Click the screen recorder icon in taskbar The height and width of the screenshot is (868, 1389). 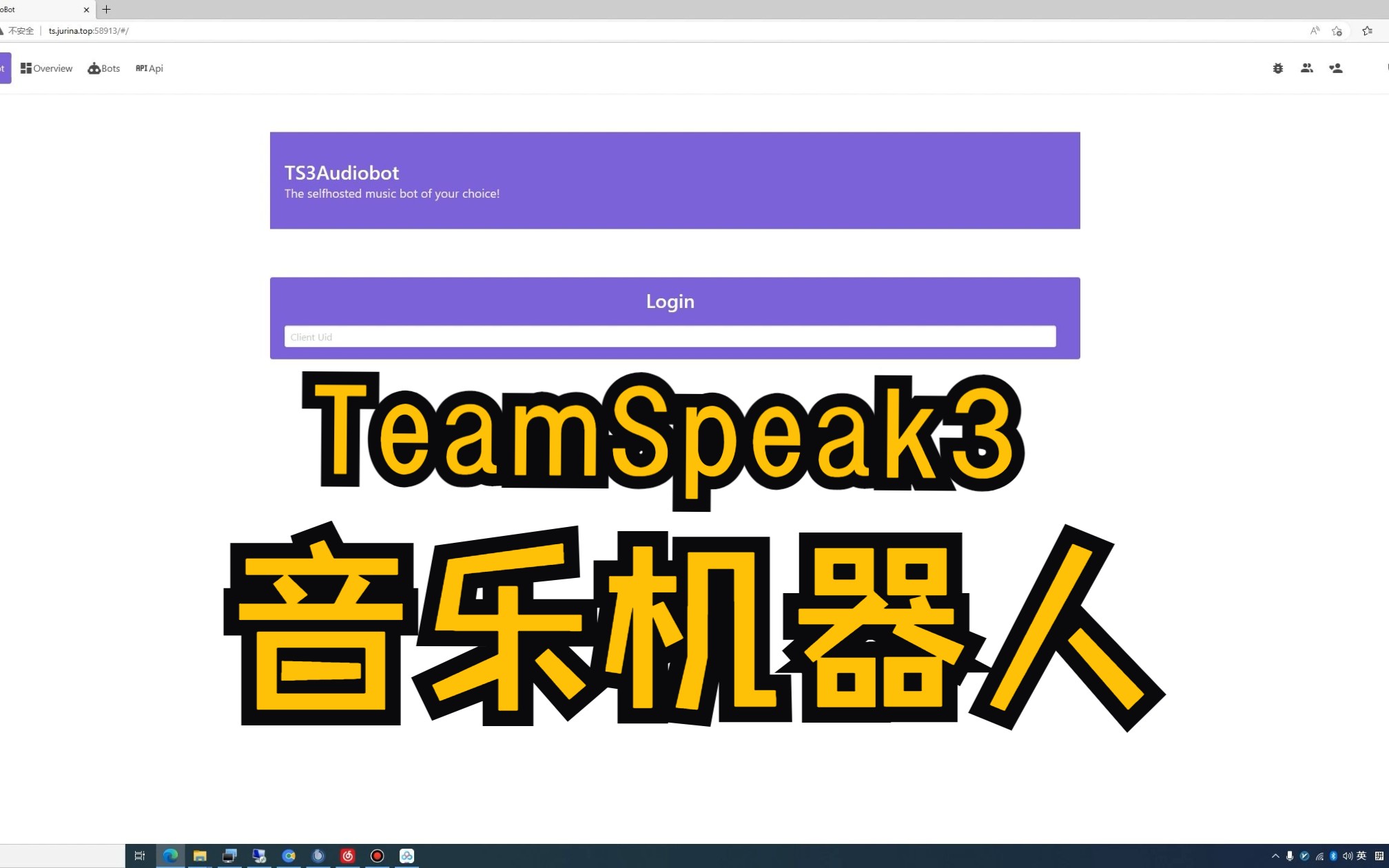coord(377,856)
